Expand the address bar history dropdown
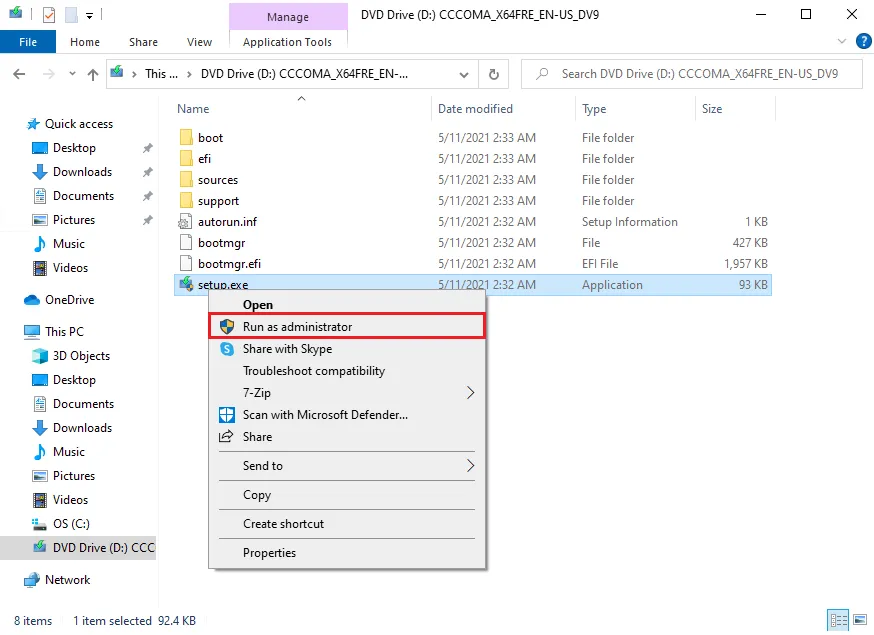The height and width of the screenshot is (635, 874). pos(464,74)
